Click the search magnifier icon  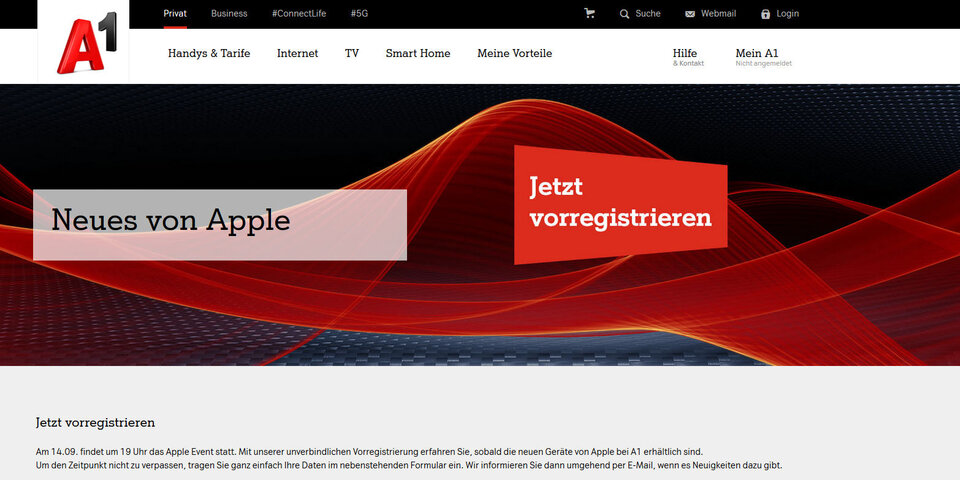624,13
